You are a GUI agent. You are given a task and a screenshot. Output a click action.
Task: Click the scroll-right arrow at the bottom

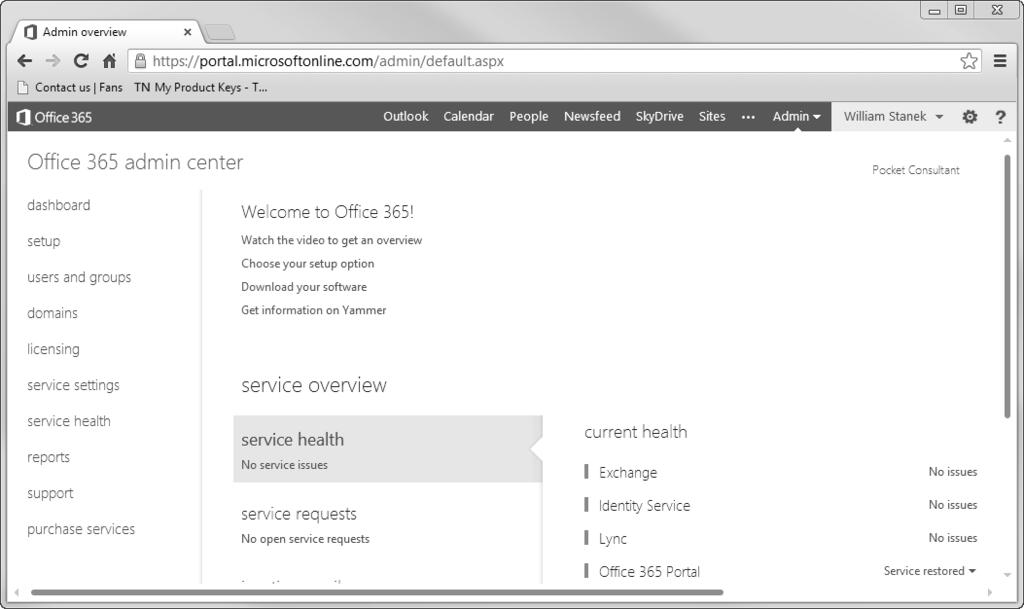point(990,593)
